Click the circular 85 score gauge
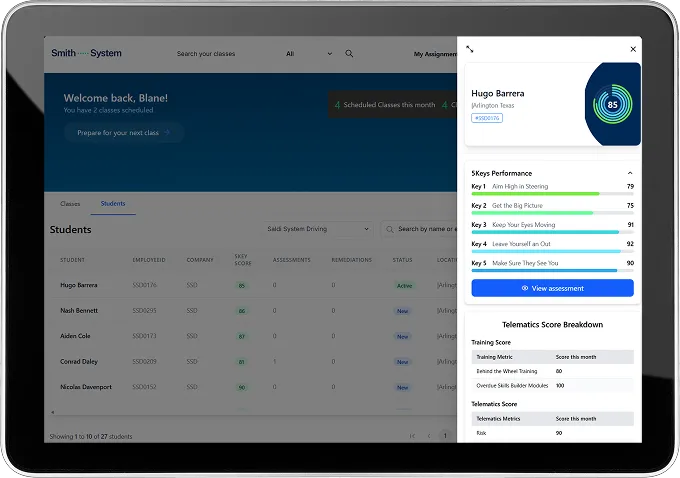The image size is (680, 478). (x=612, y=104)
